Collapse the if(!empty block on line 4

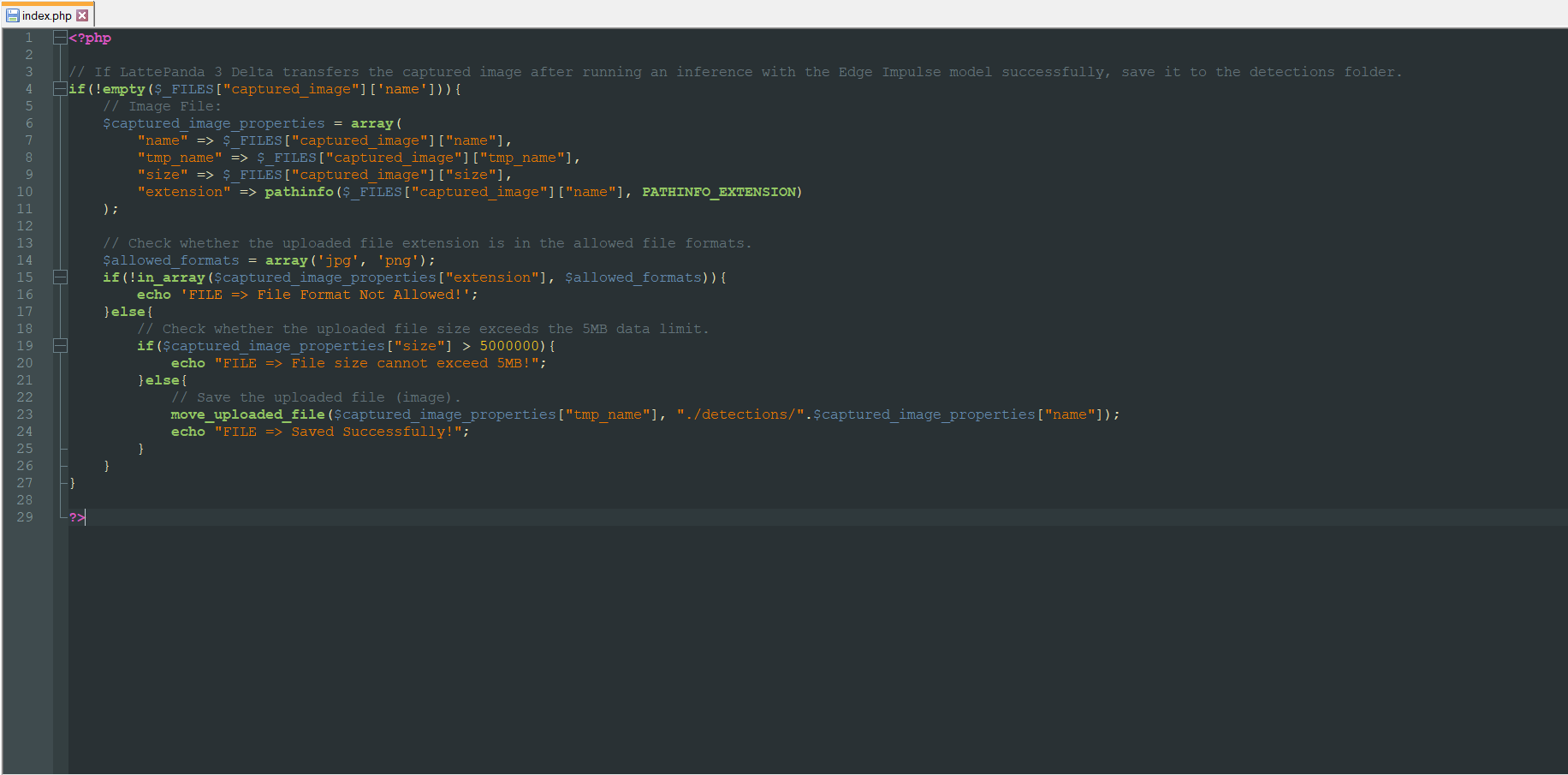tap(60, 89)
